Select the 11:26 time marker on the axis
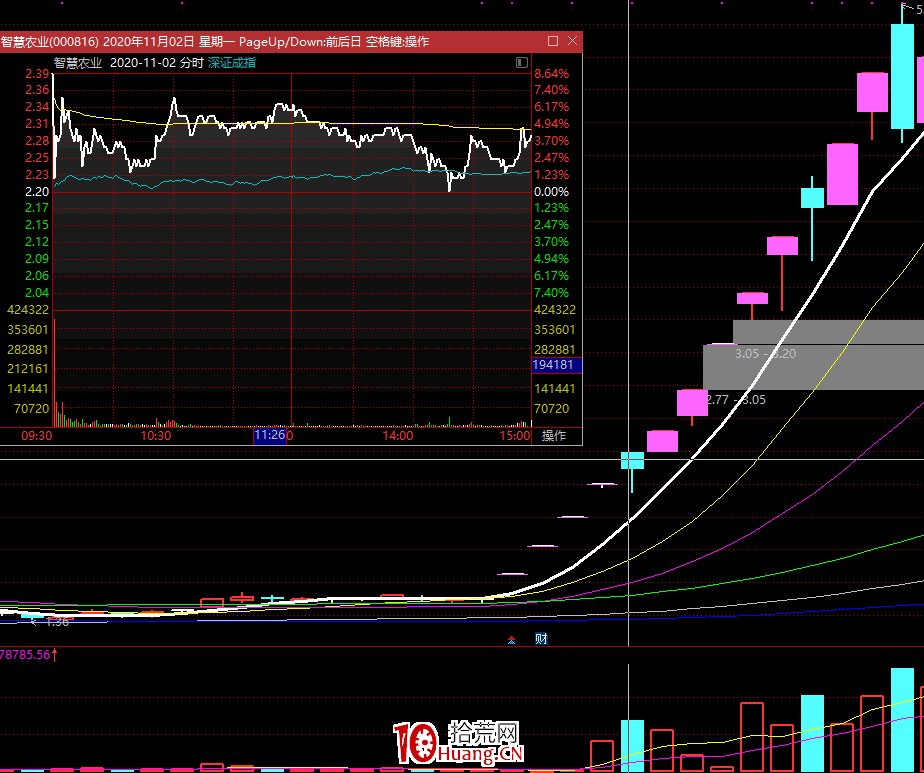 tap(270, 436)
